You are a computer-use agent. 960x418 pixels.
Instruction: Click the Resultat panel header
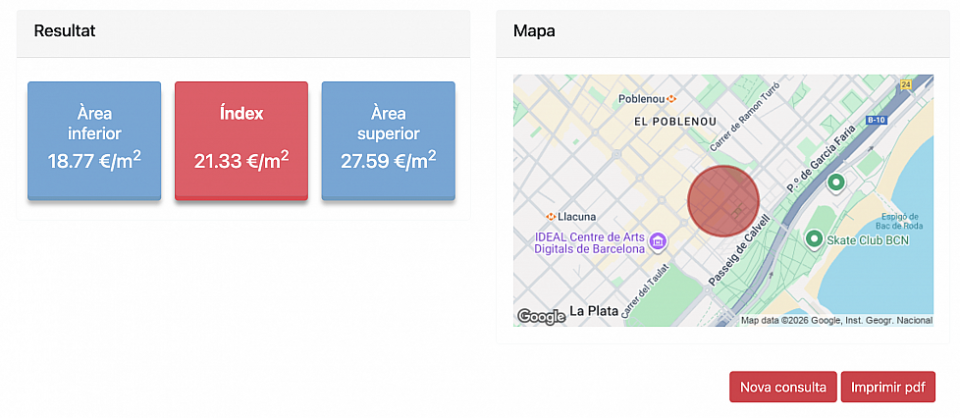[x=243, y=31]
